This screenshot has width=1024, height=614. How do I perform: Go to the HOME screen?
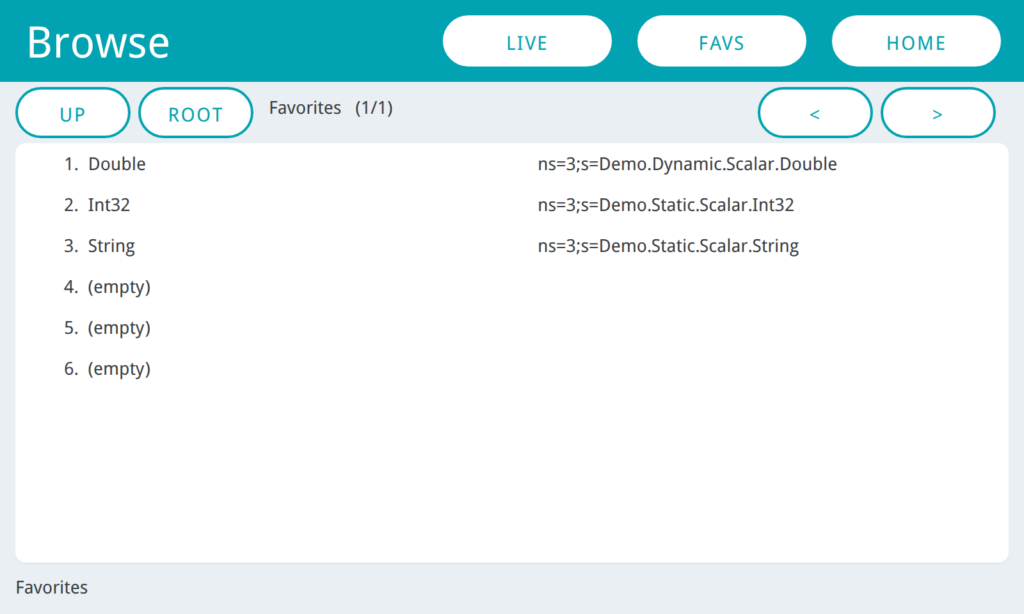tap(916, 41)
